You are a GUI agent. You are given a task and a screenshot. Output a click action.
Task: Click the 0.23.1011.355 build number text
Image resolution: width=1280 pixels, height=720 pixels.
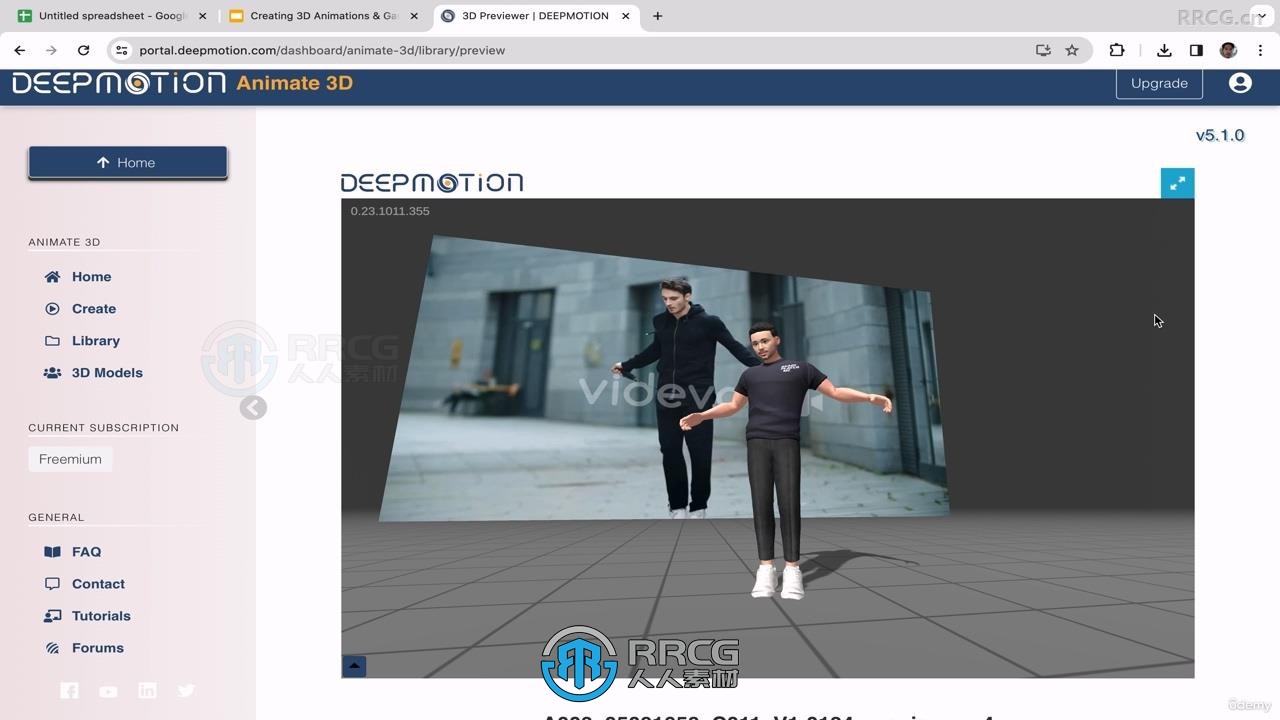(390, 211)
